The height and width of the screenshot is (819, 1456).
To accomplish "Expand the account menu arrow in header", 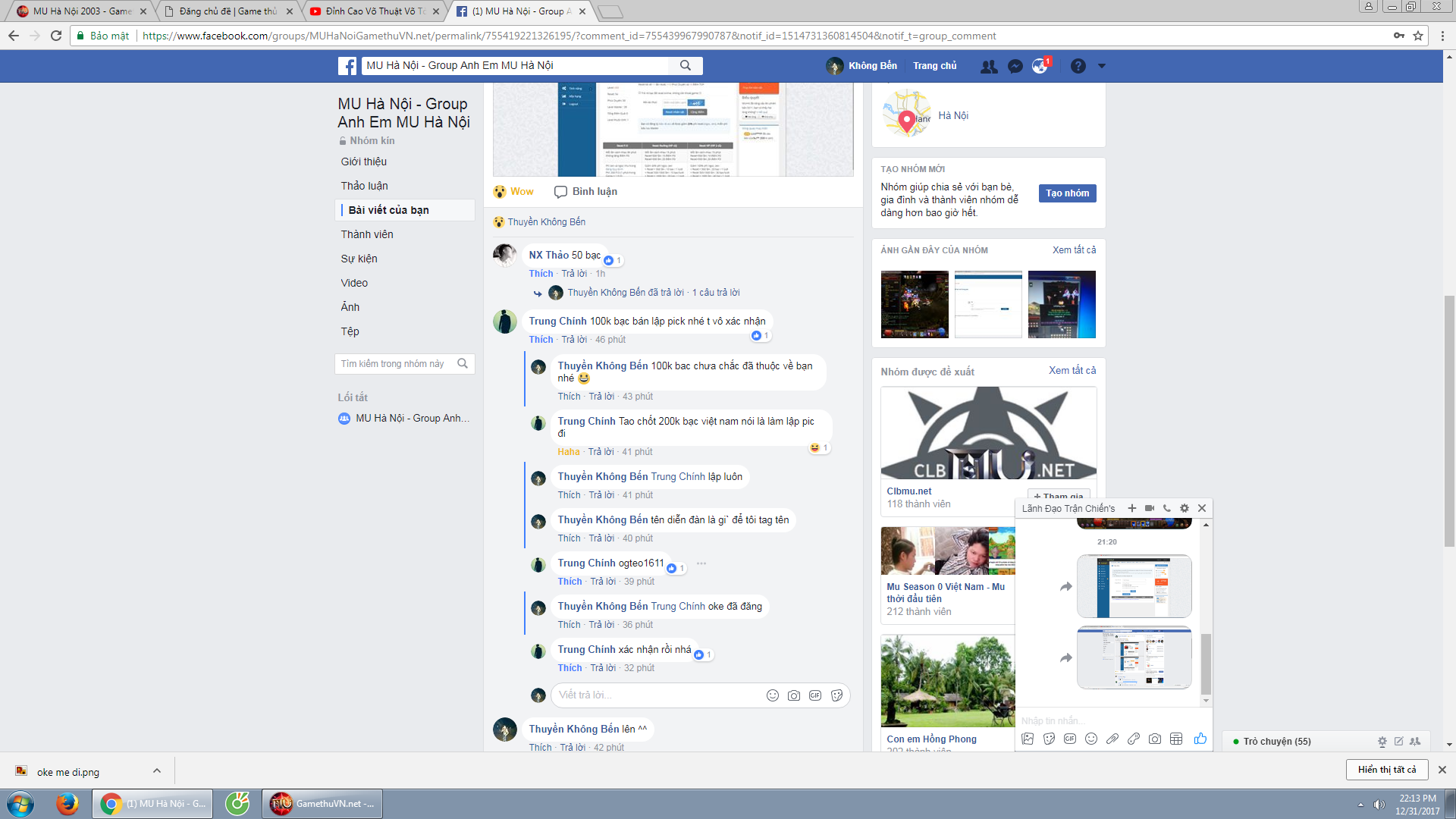I will coord(1102,67).
